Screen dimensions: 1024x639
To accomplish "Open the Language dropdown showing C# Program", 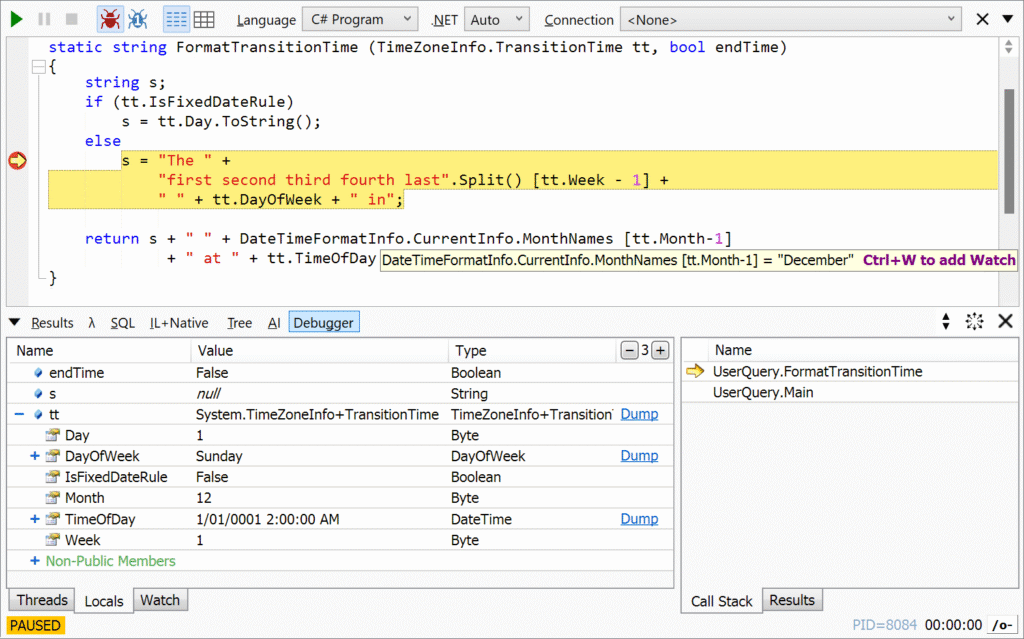I will [x=361, y=19].
